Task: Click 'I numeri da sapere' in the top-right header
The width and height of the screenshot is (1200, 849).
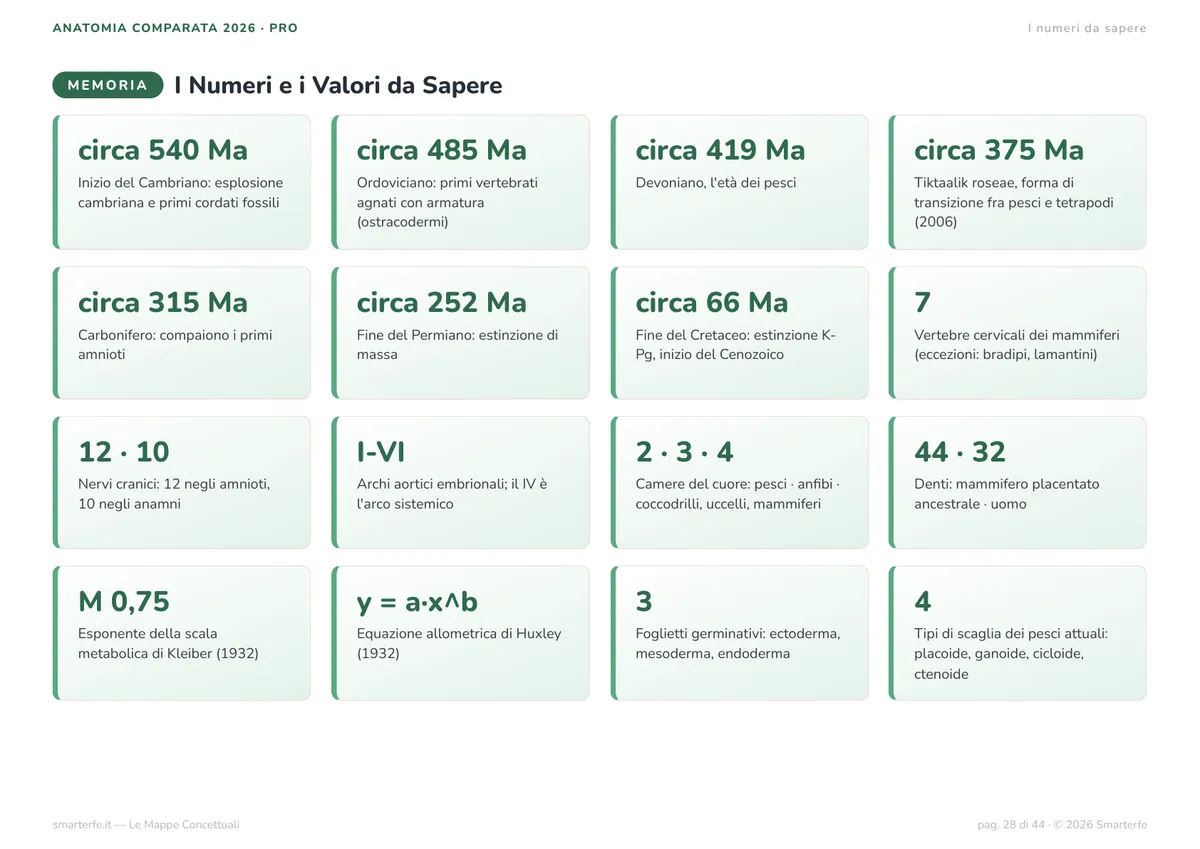Action: tap(1087, 28)
